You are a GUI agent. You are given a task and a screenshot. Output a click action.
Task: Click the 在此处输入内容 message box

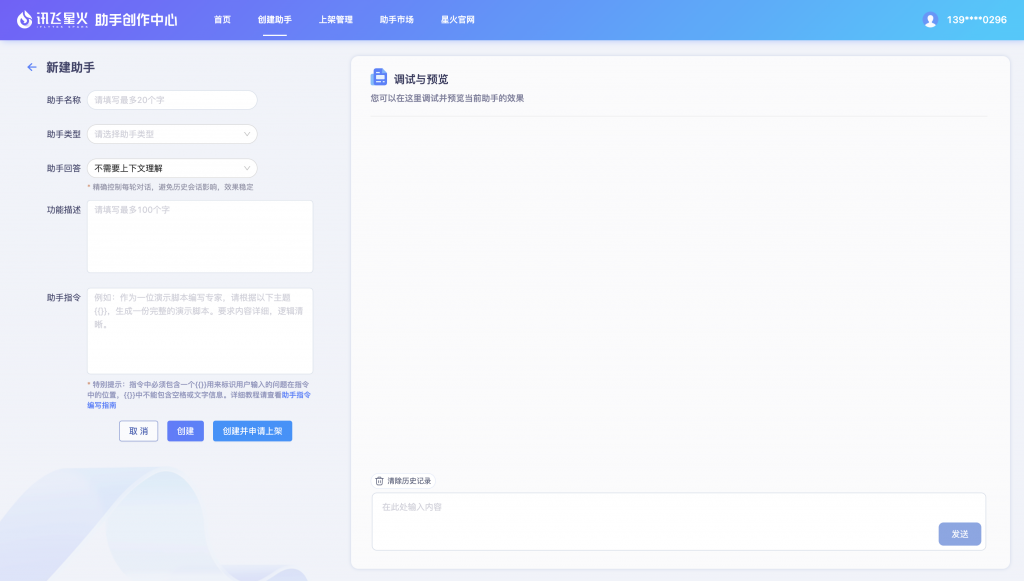click(x=600, y=508)
